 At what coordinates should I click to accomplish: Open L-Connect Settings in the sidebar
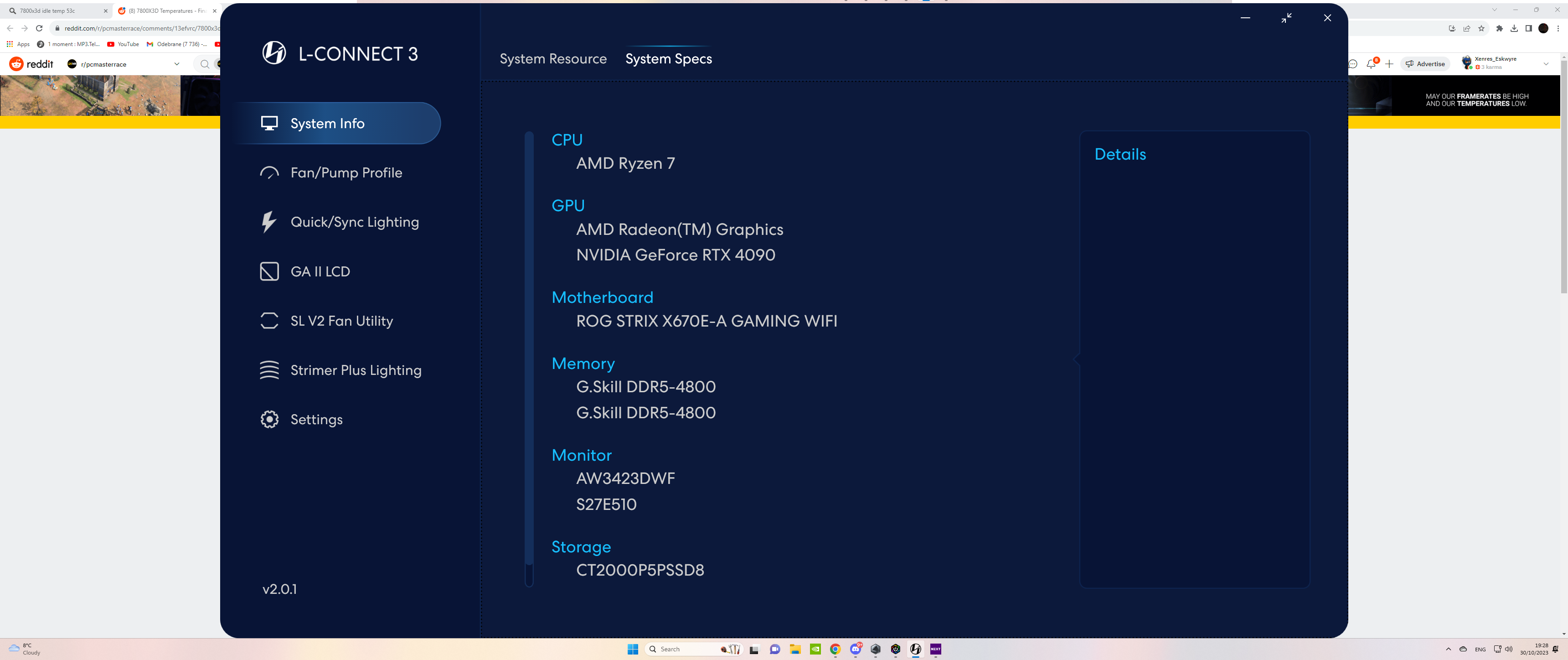point(301,419)
